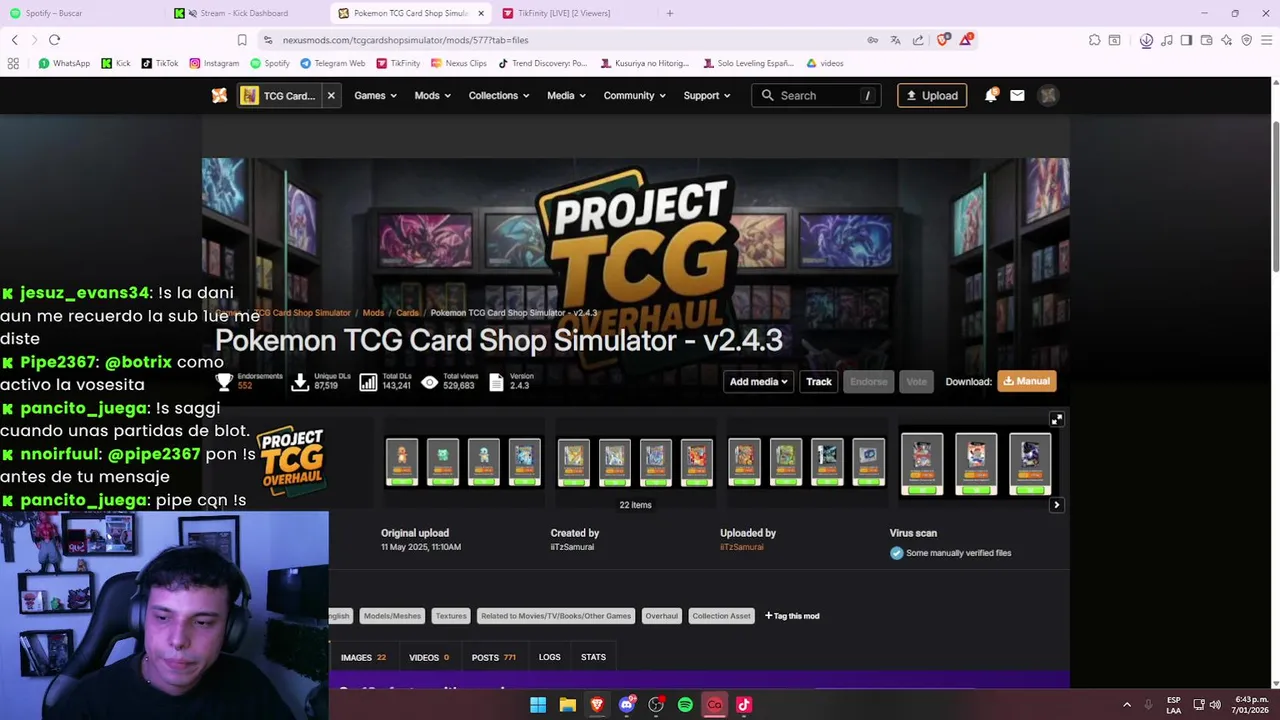Expand gallery to fullscreen
The height and width of the screenshot is (720, 1280).
[1056, 419]
